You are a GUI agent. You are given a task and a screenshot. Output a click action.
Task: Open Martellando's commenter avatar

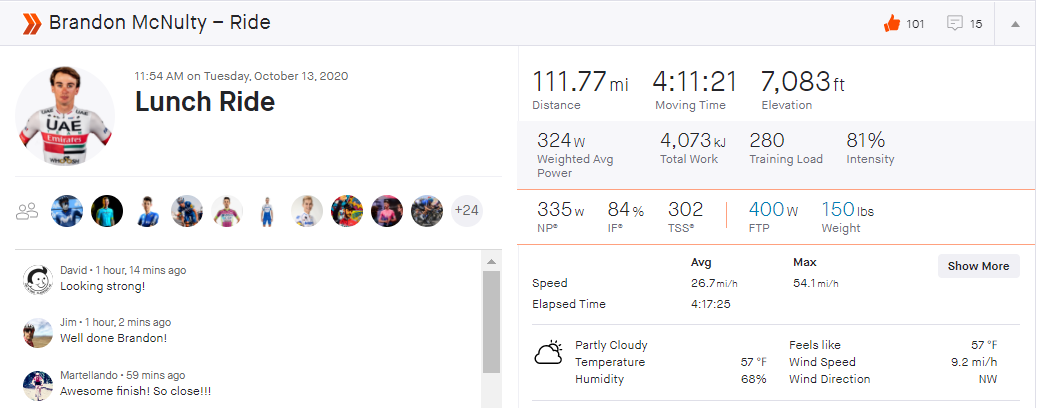[x=38, y=384]
